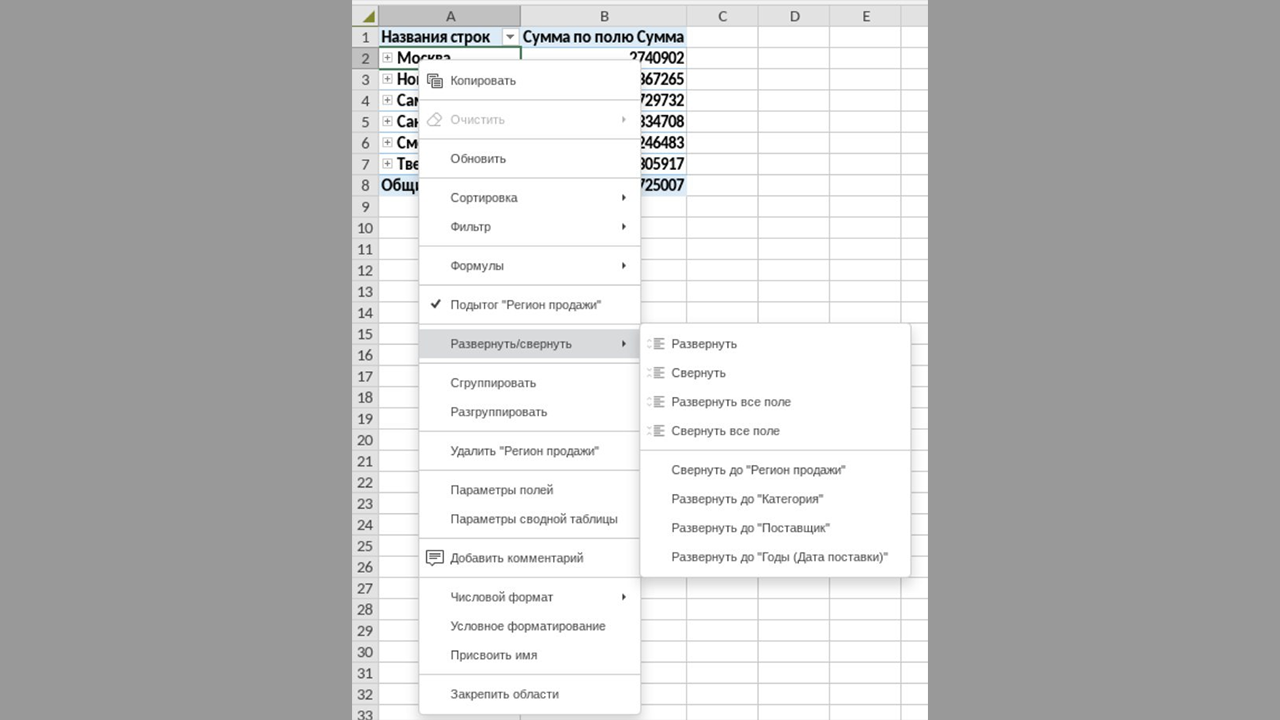
Task: Open the Названия строк filter dropdown
Action: [510, 37]
